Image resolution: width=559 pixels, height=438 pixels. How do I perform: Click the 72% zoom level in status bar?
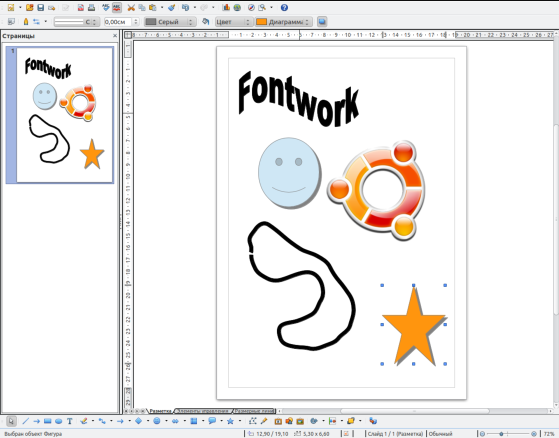pos(549,434)
